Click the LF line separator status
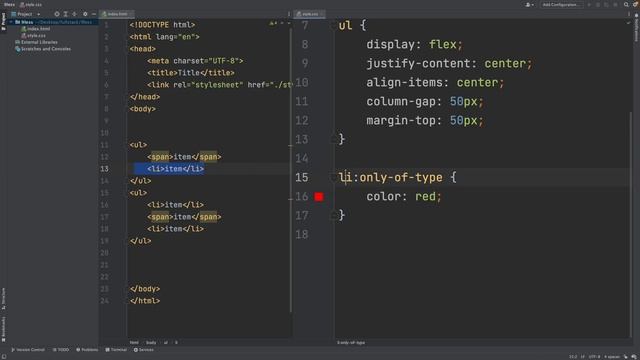The height and width of the screenshot is (360, 640). 583,356
